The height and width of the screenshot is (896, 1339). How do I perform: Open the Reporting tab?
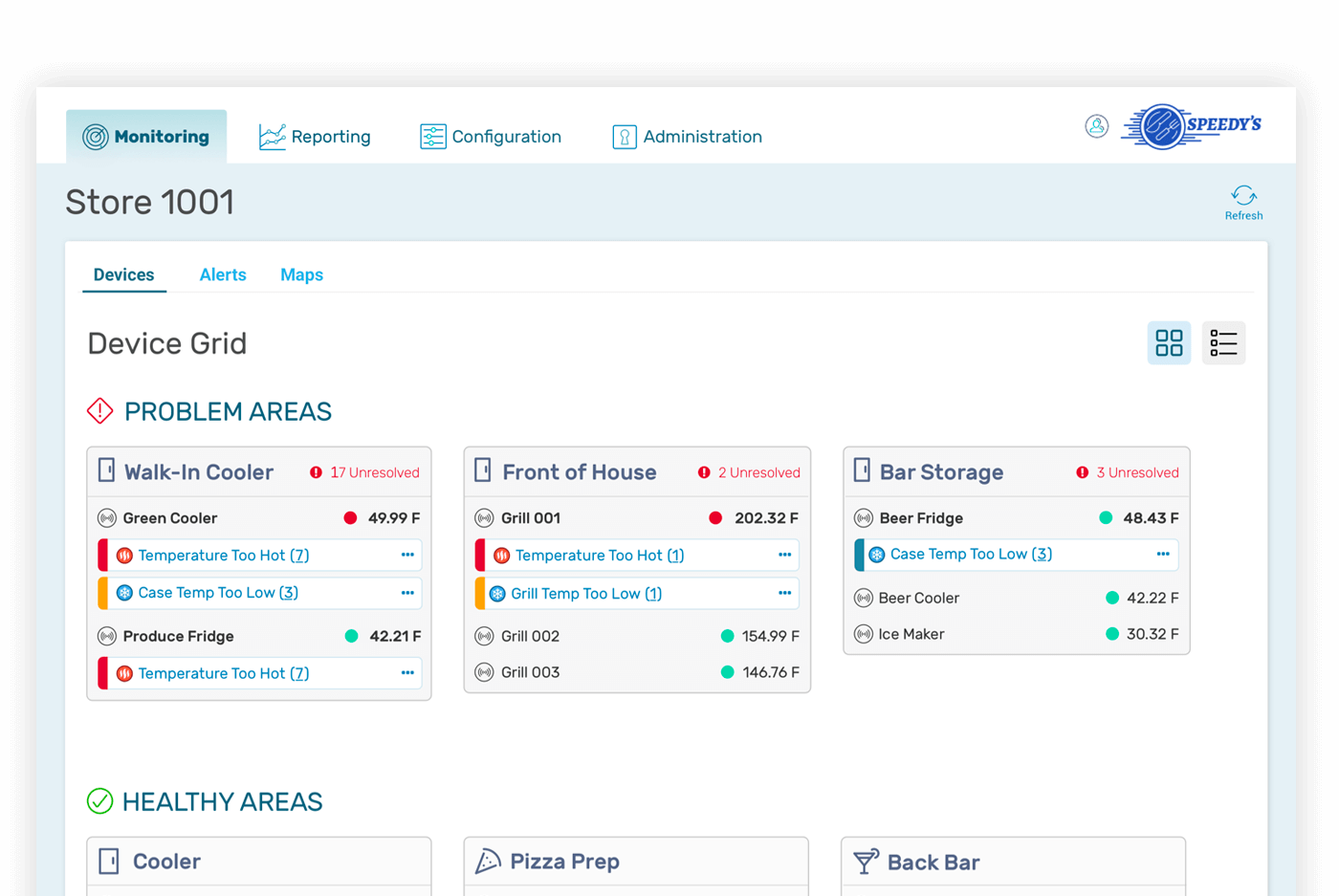[x=315, y=137]
